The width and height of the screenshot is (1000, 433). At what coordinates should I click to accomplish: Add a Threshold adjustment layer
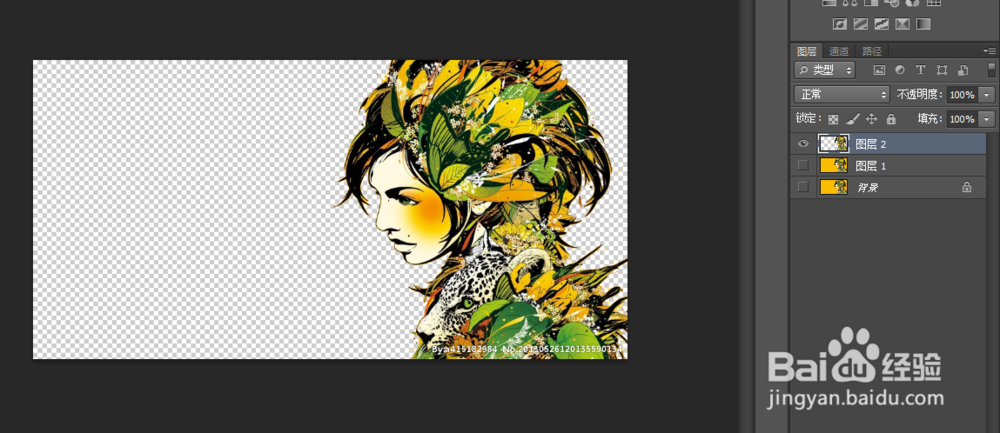click(881, 24)
